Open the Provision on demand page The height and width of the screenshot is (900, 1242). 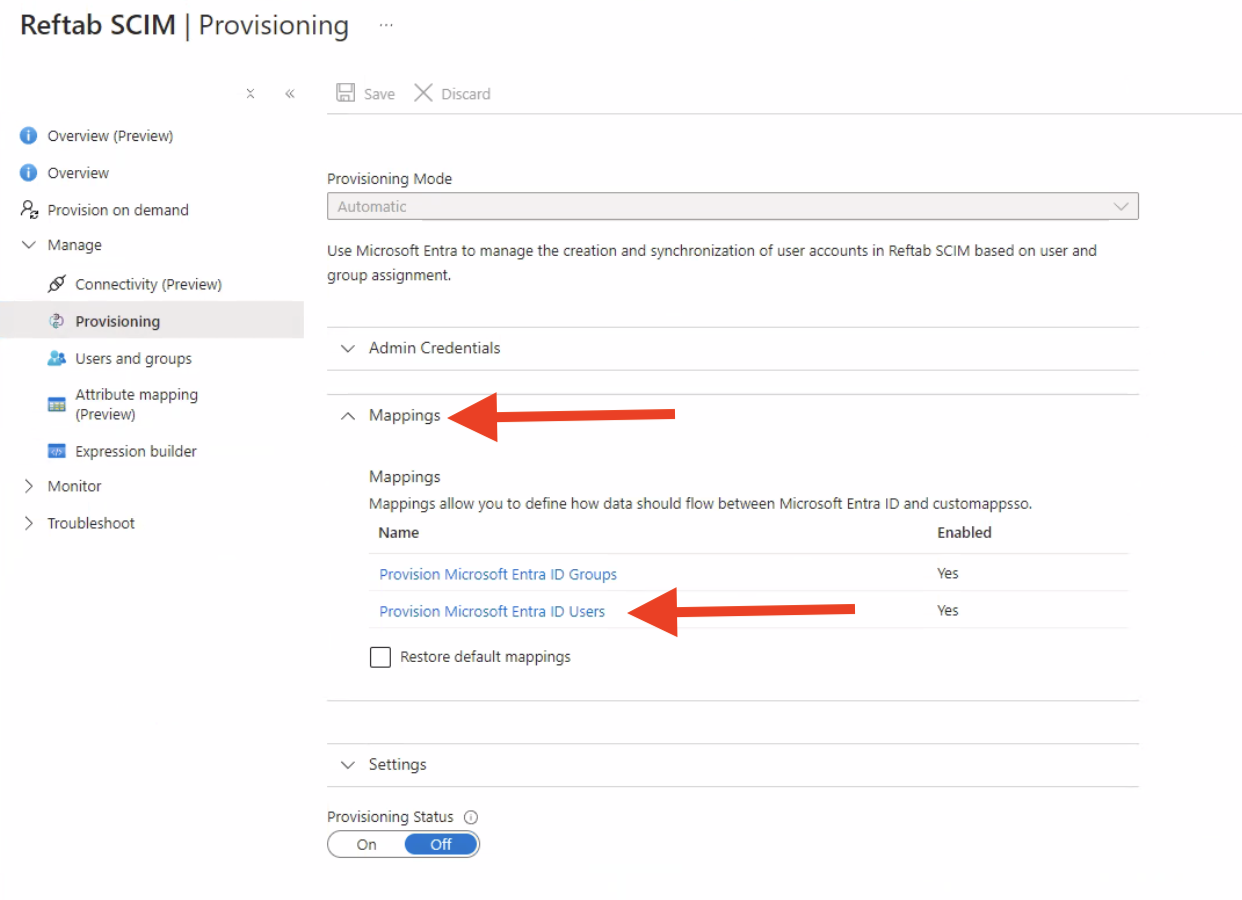117,209
